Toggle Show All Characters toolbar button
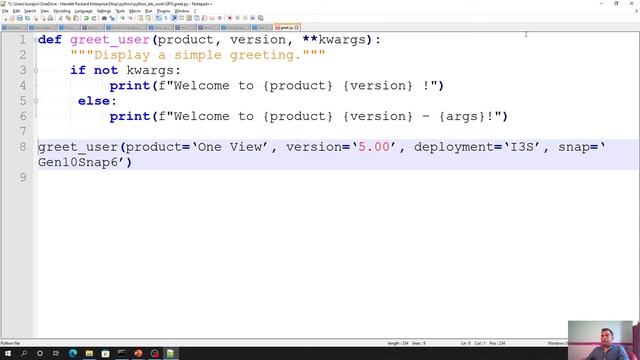The image size is (640, 360). (x=166, y=18)
